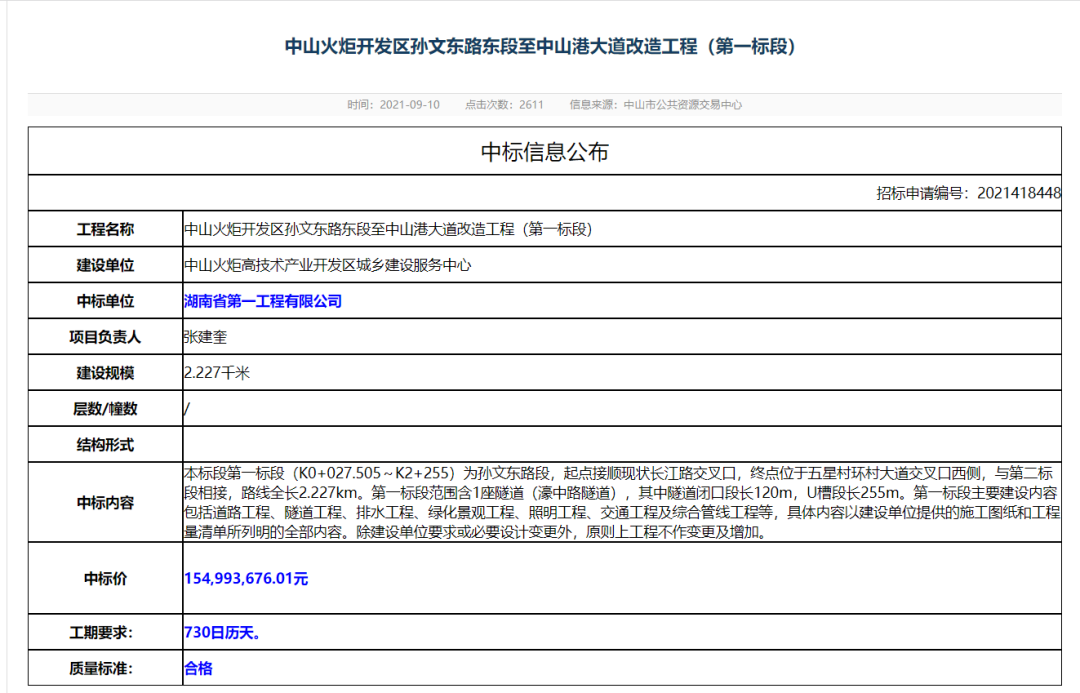Click the 工期要求 label cell
The width and height of the screenshot is (1080, 693).
(x=105, y=632)
